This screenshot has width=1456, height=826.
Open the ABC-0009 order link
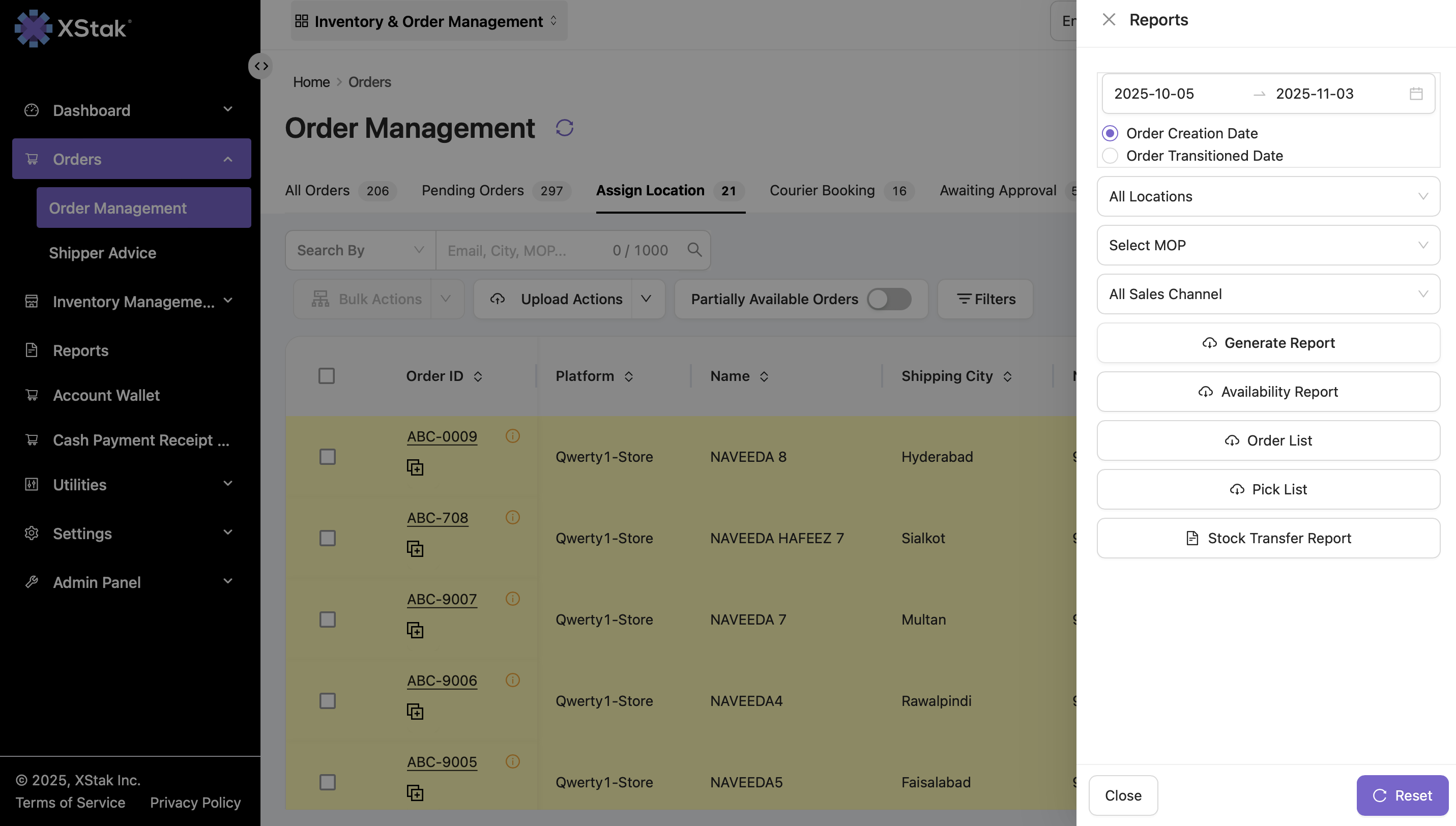coord(442,436)
